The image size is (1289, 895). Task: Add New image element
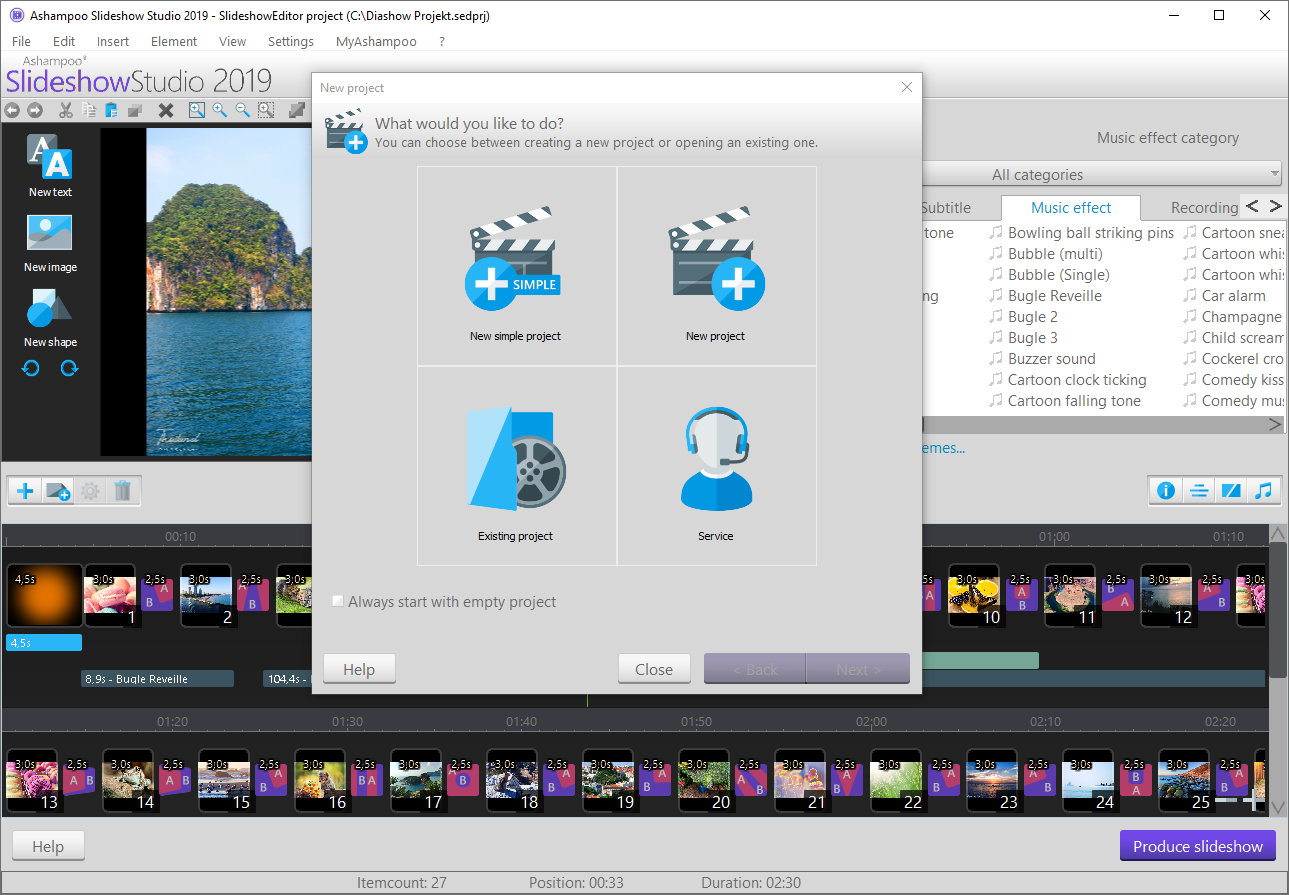point(50,241)
